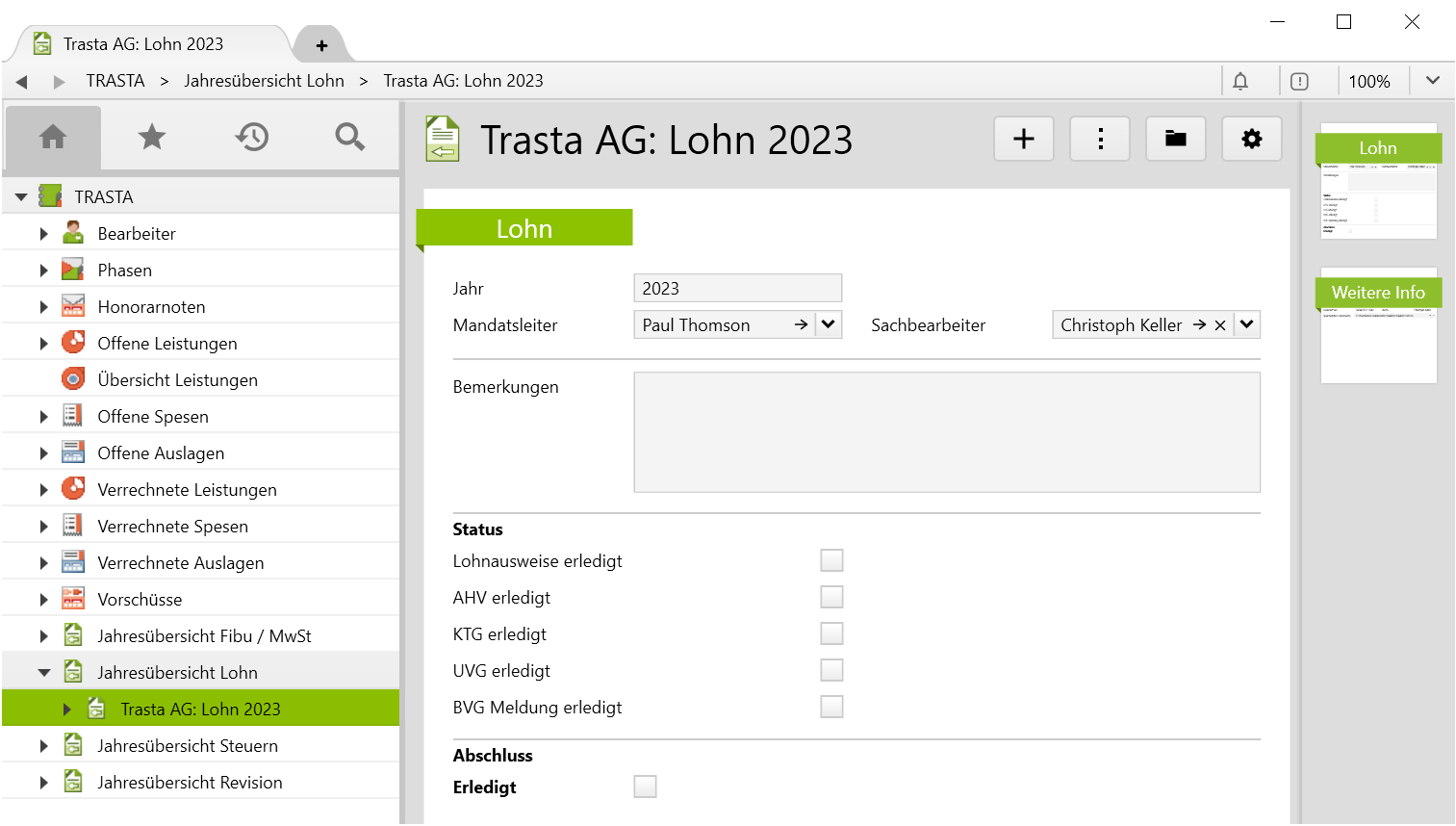Click the folder icon button
This screenshot has width=1456, height=826.
1175,140
